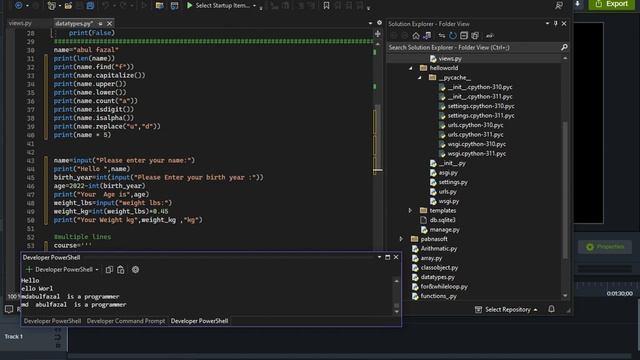This screenshot has width=640, height=360.
Task: Click Solution Explorer scrollbar down arrow
Action: [x=565, y=296]
